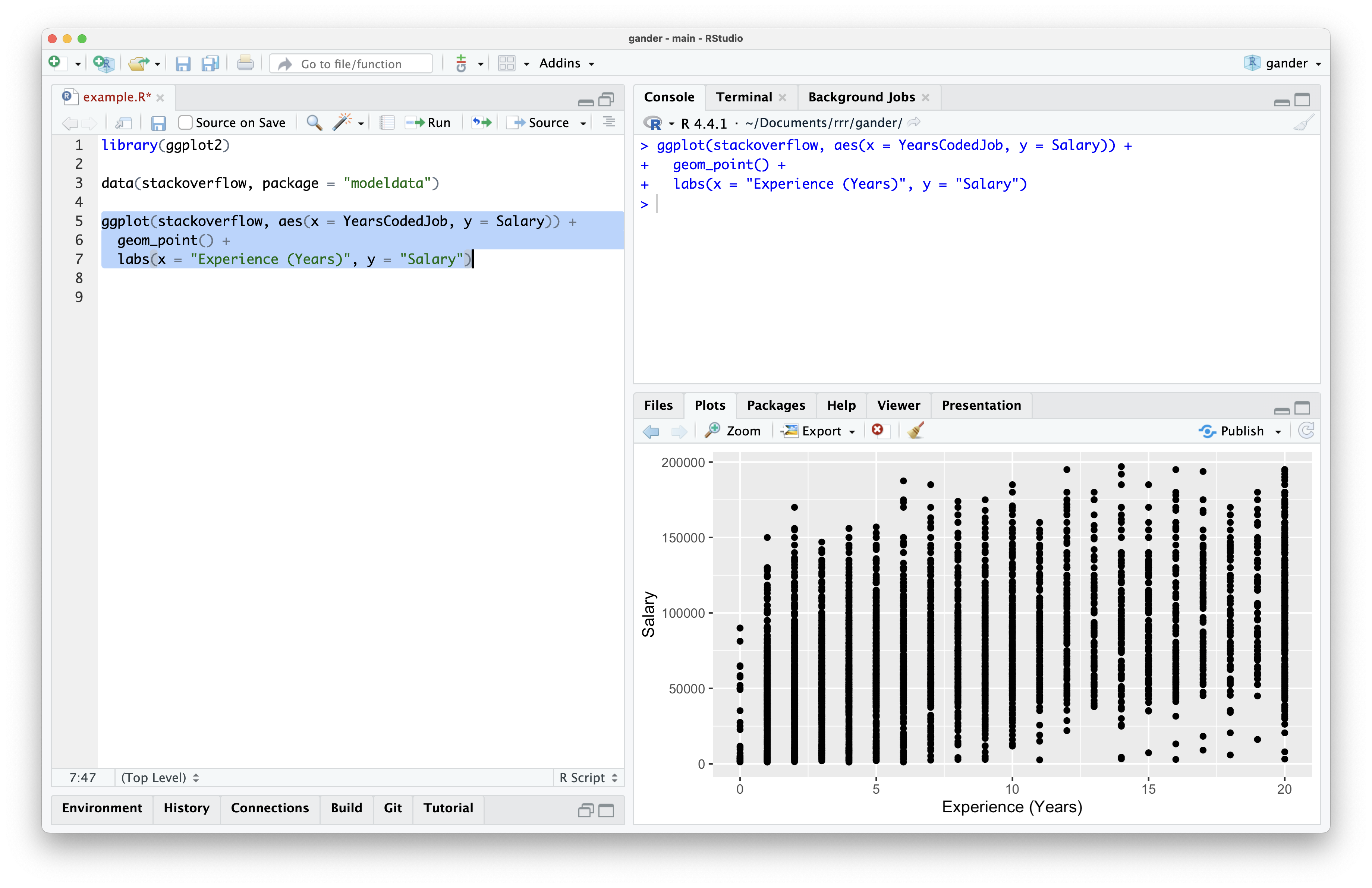This screenshot has width=1372, height=888.
Task: Open the Packages tab
Action: pyautogui.click(x=776, y=405)
